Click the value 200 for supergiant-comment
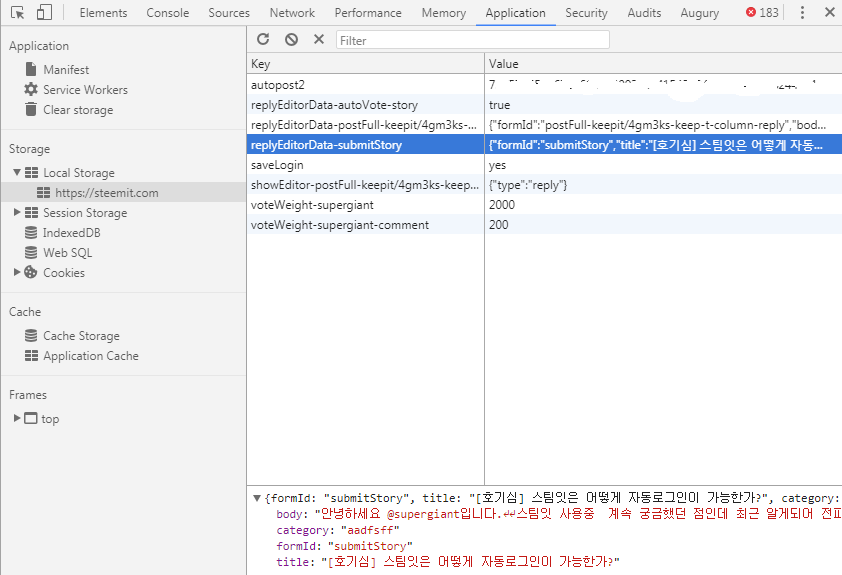 coord(498,225)
